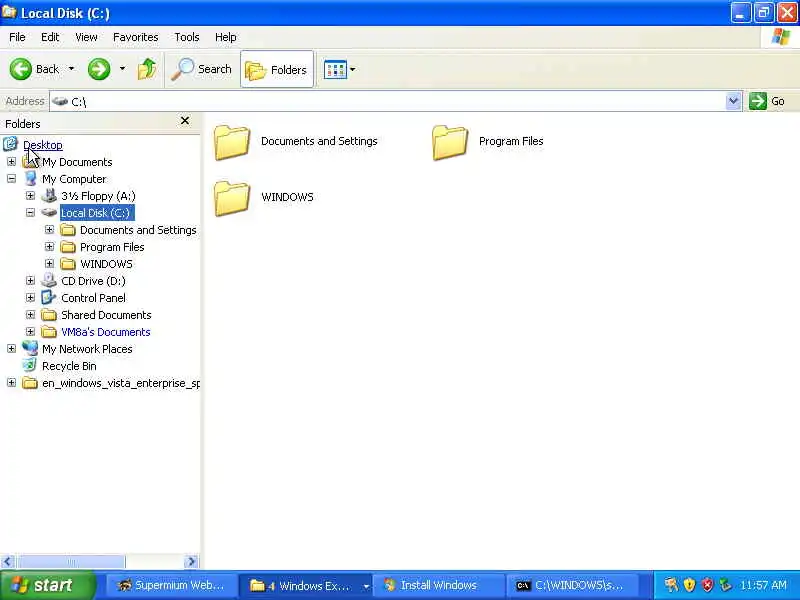
Task: Click the Program Files tree folder icon
Action: pos(68,247)
